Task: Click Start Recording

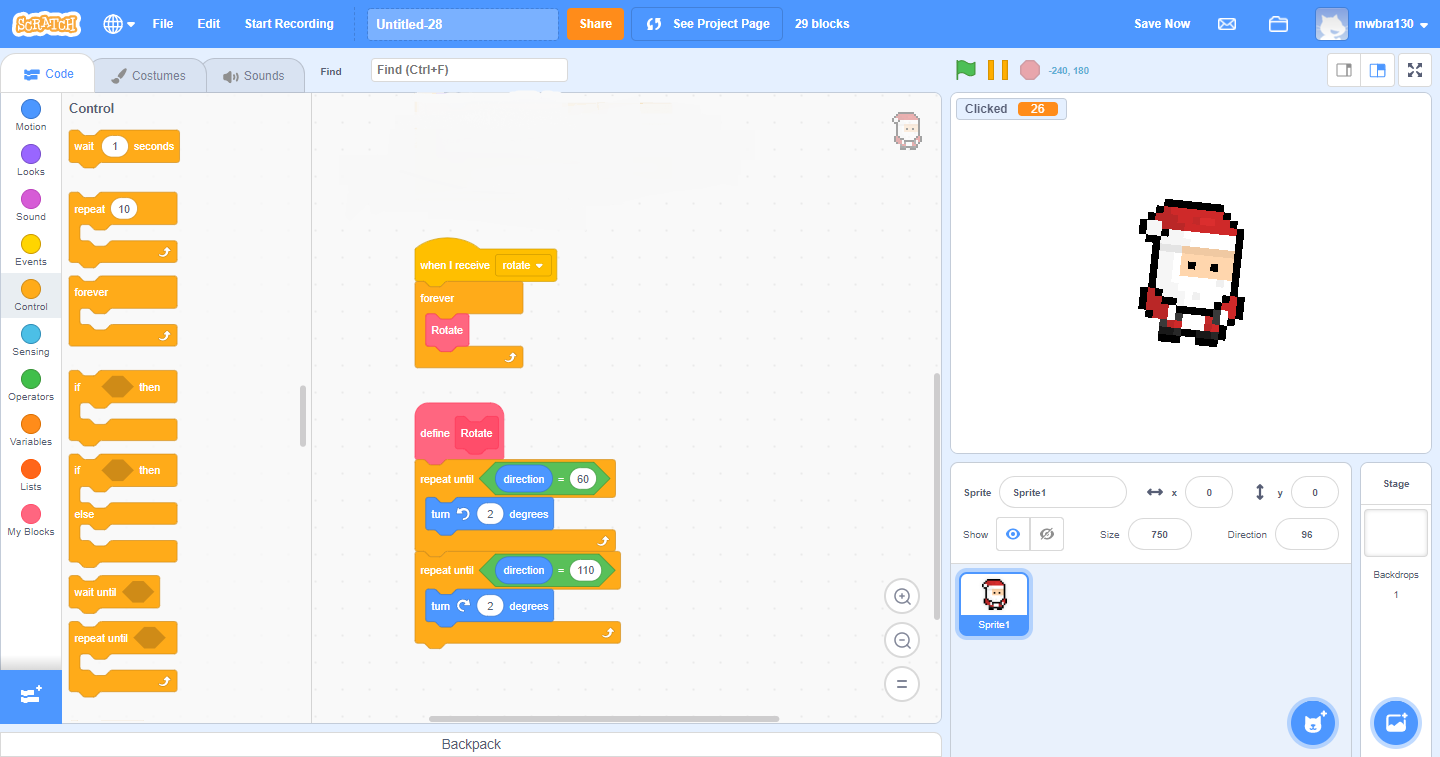Action: click(x=289, y=24)
